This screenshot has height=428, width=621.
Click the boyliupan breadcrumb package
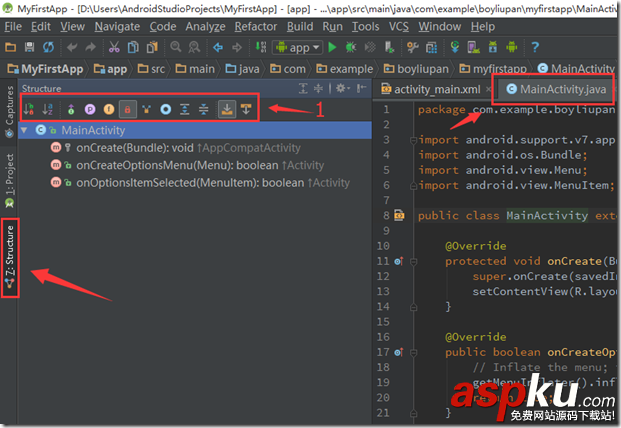[x=416, y=69]
